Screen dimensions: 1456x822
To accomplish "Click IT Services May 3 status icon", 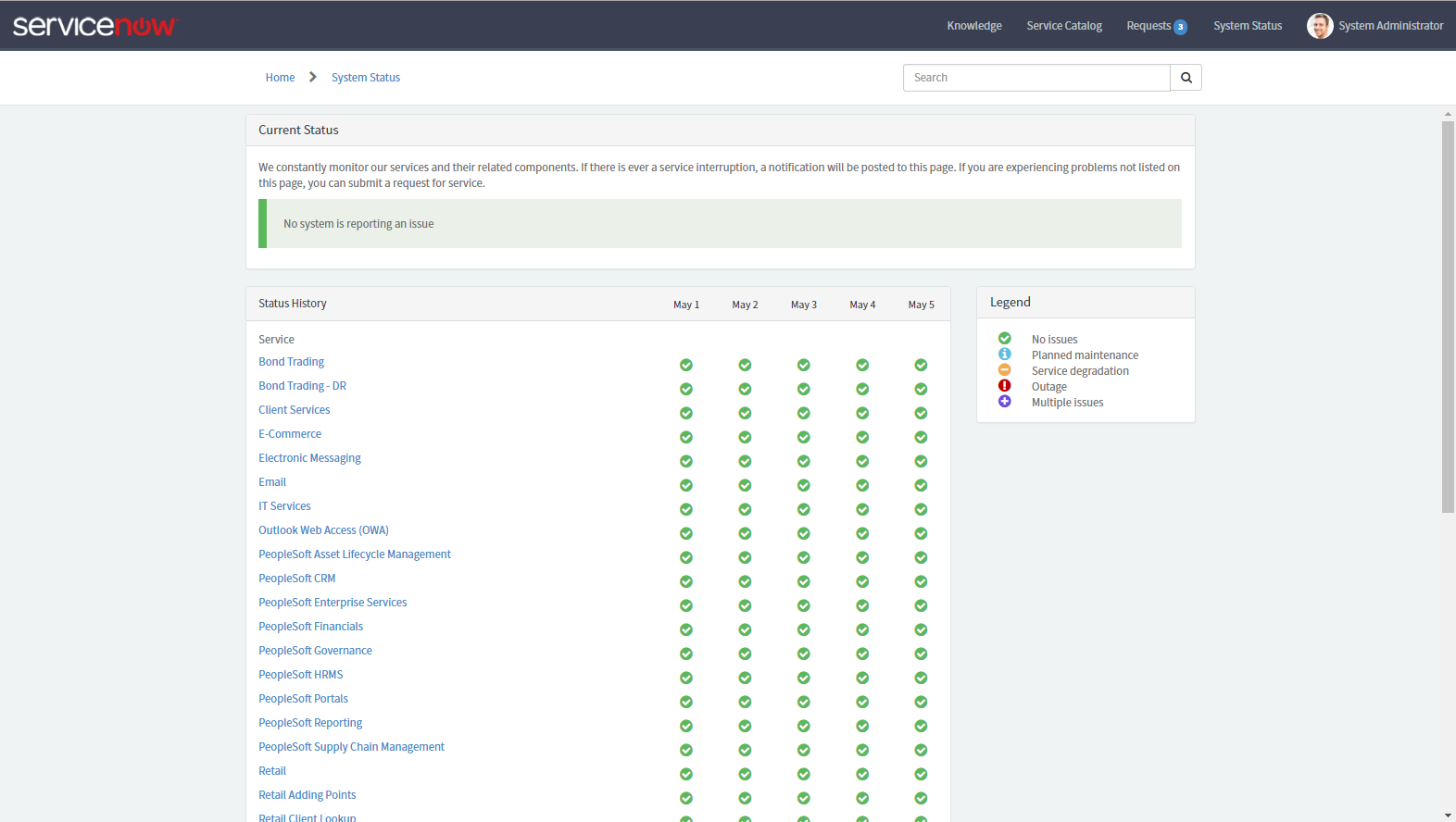I will pyautogui.click(x=804, y=509).
